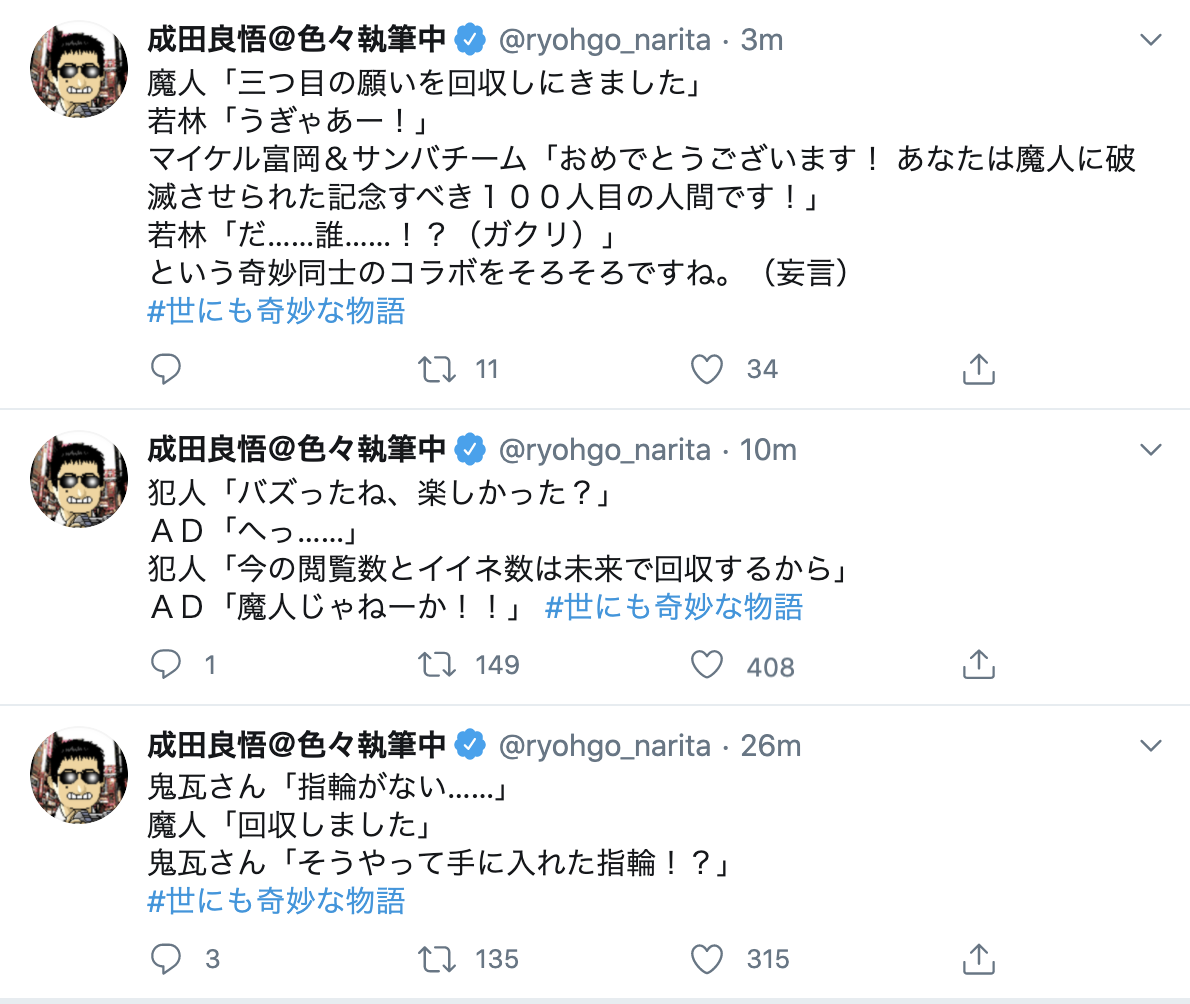Open the more-options chevron on the 3m tweet

[x=1151, y=41]
